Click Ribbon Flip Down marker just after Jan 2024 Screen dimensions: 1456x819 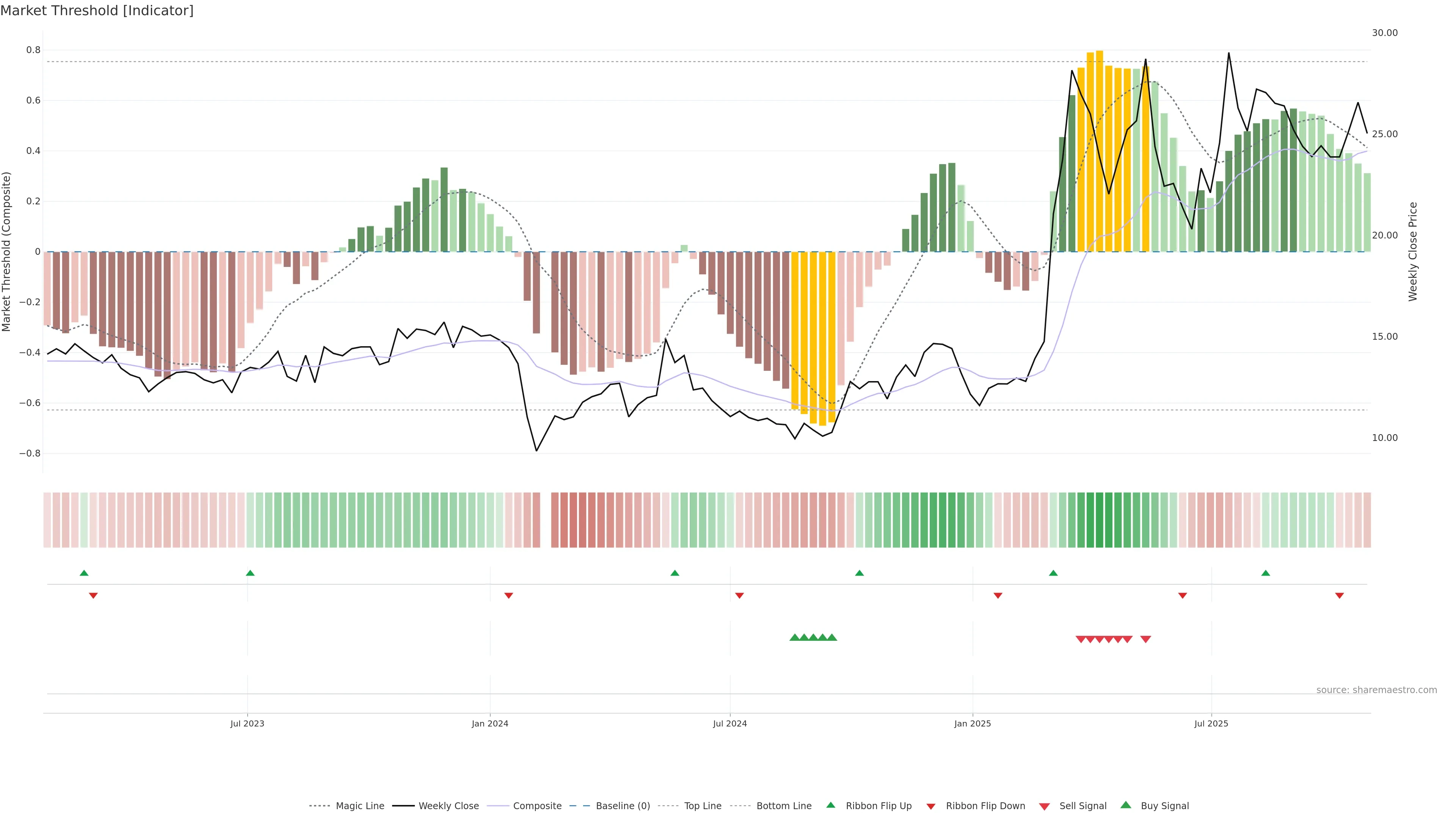(509, 595)
